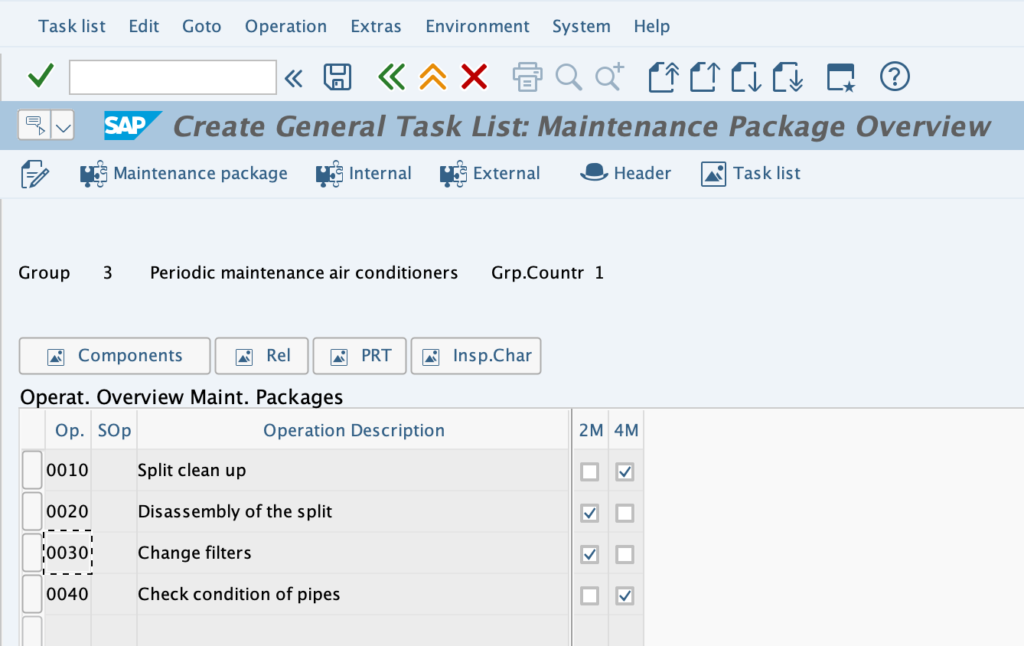The image size is (1024, 646).
Task: Open the Extras menu
Action: tap(376, 26)
